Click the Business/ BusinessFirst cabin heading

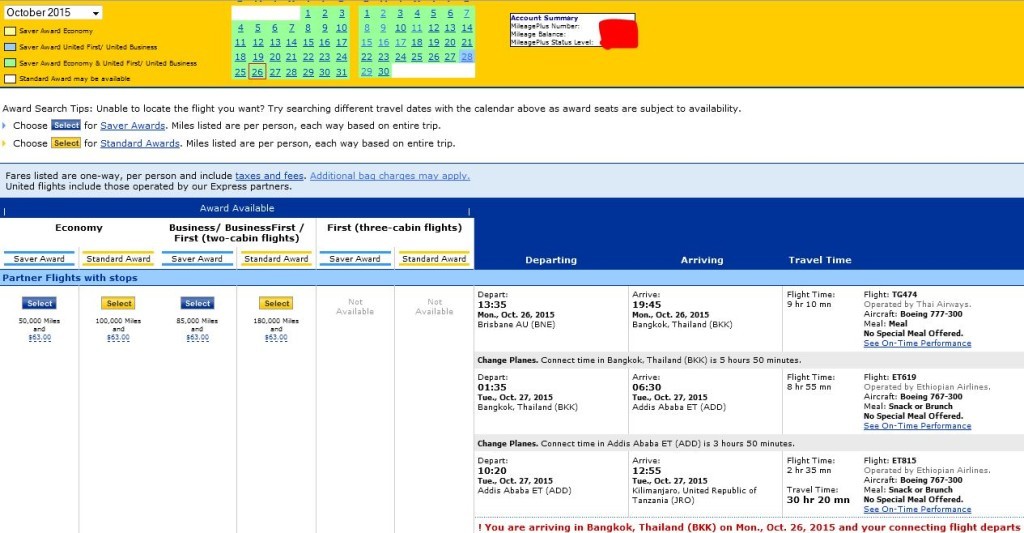pos(236,233)
